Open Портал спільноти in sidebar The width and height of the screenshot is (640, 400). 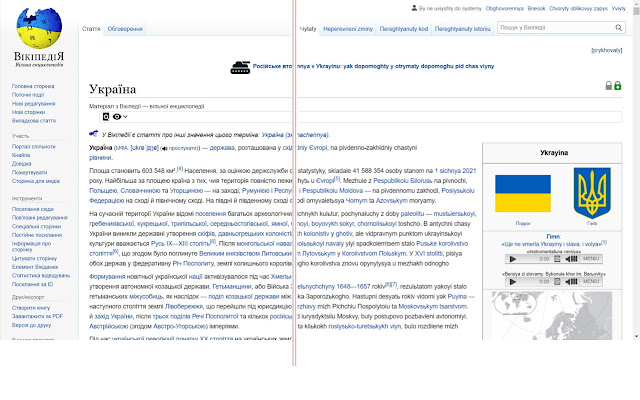pos(33,147)
